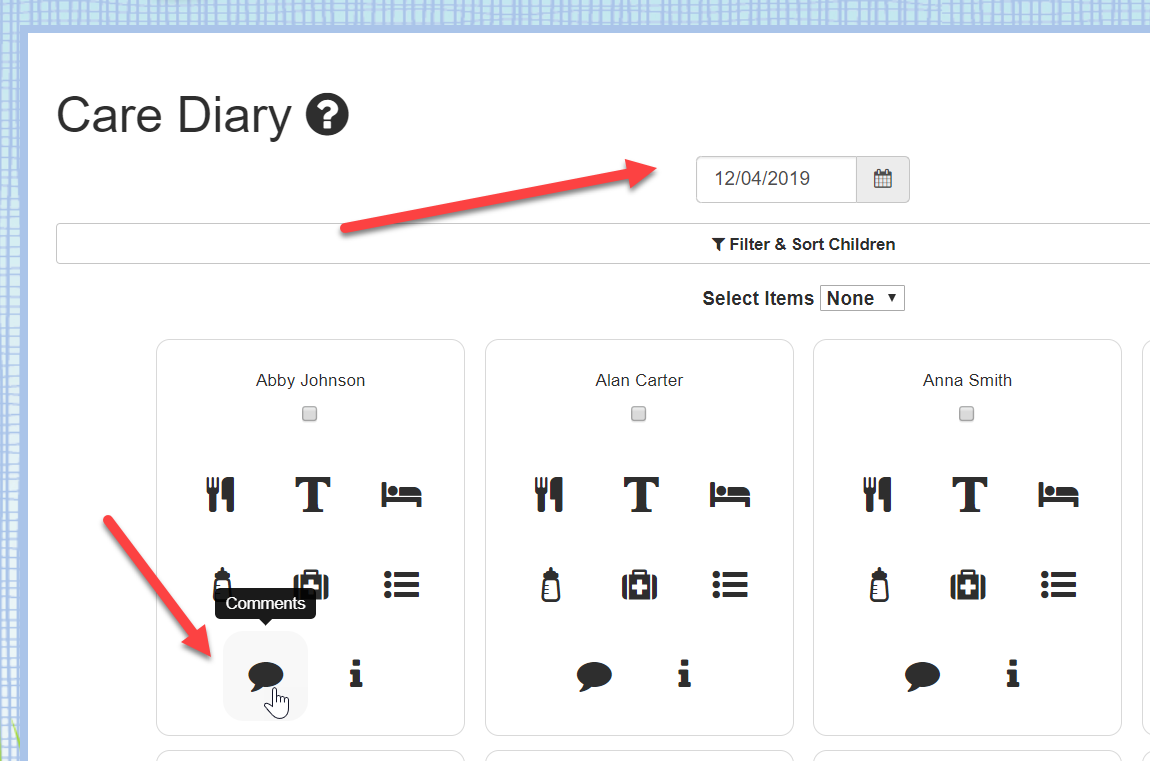
Task: Expand Filter & Sort Children panel
Action: pyautogui.click(x=603, y=244)
